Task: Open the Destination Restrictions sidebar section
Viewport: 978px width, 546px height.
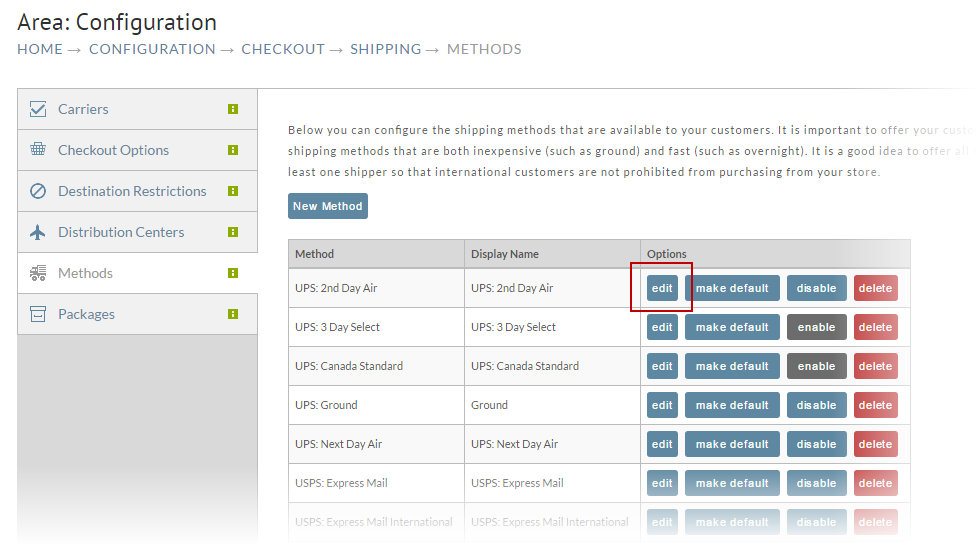Action: 137,191
